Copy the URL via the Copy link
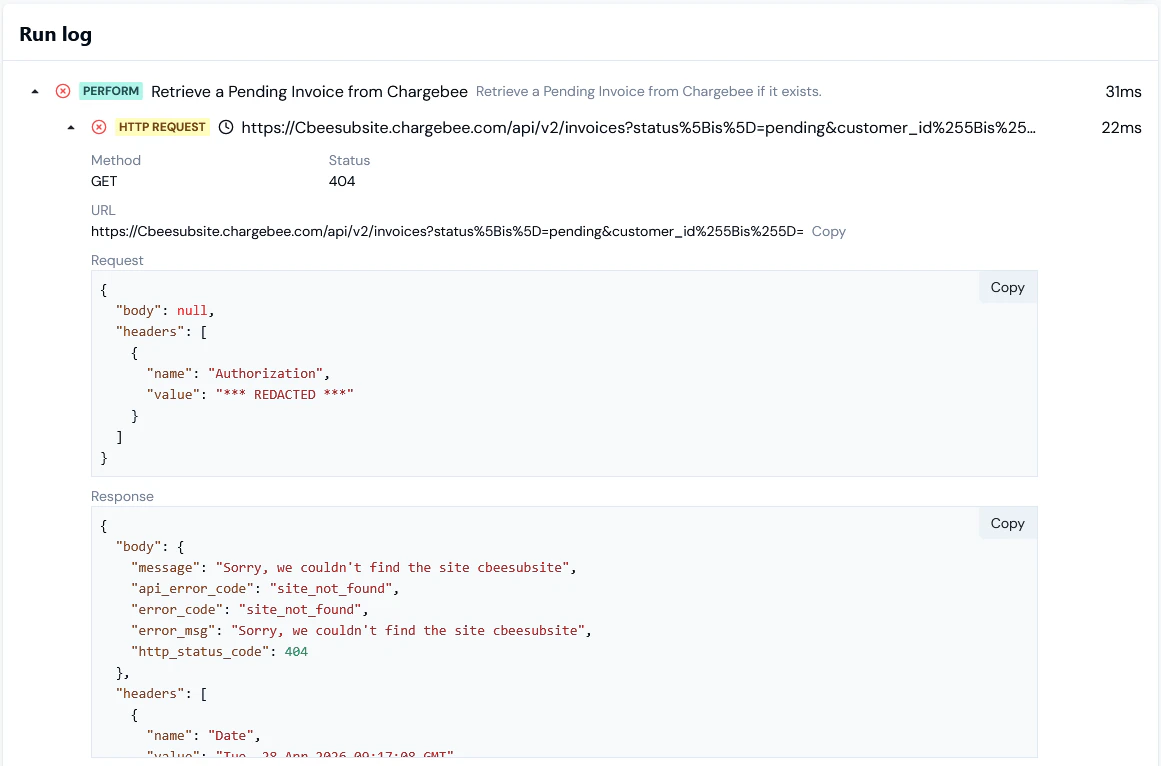The image size is (1161, 766). pyautogui.click(x=829, y=232)
